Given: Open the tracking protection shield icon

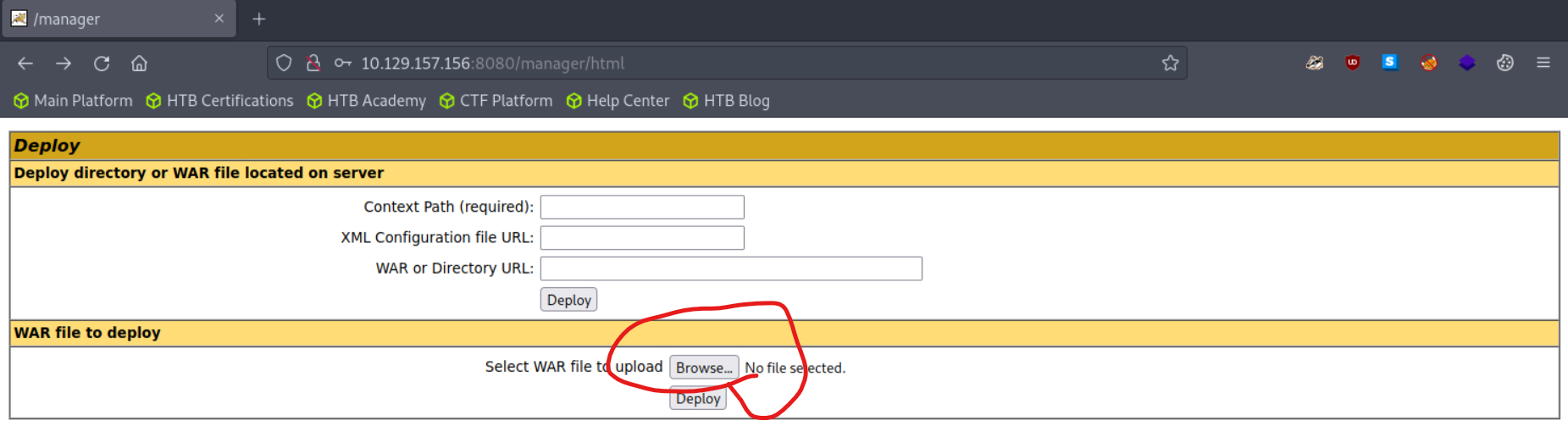Looking at the screenshot, I should [284, 63].
